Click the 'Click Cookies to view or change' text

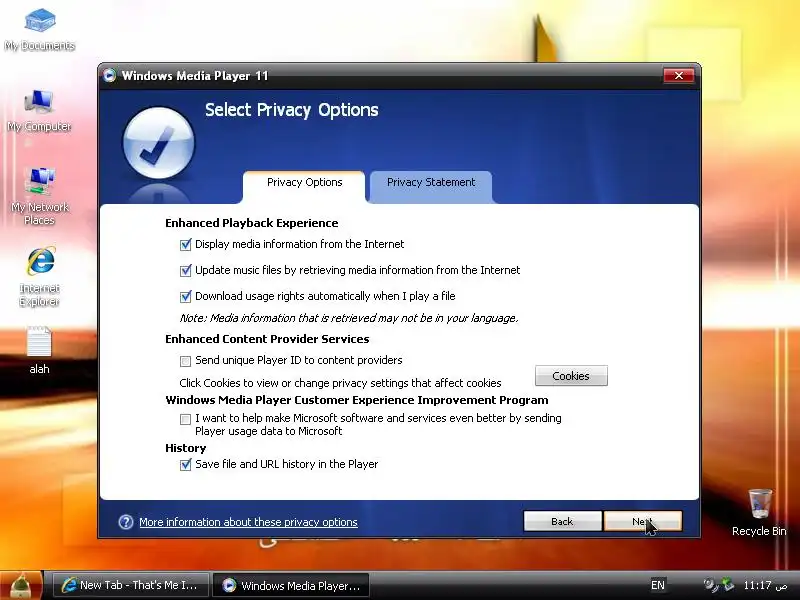pyautogui.click(x=340, y=383)
